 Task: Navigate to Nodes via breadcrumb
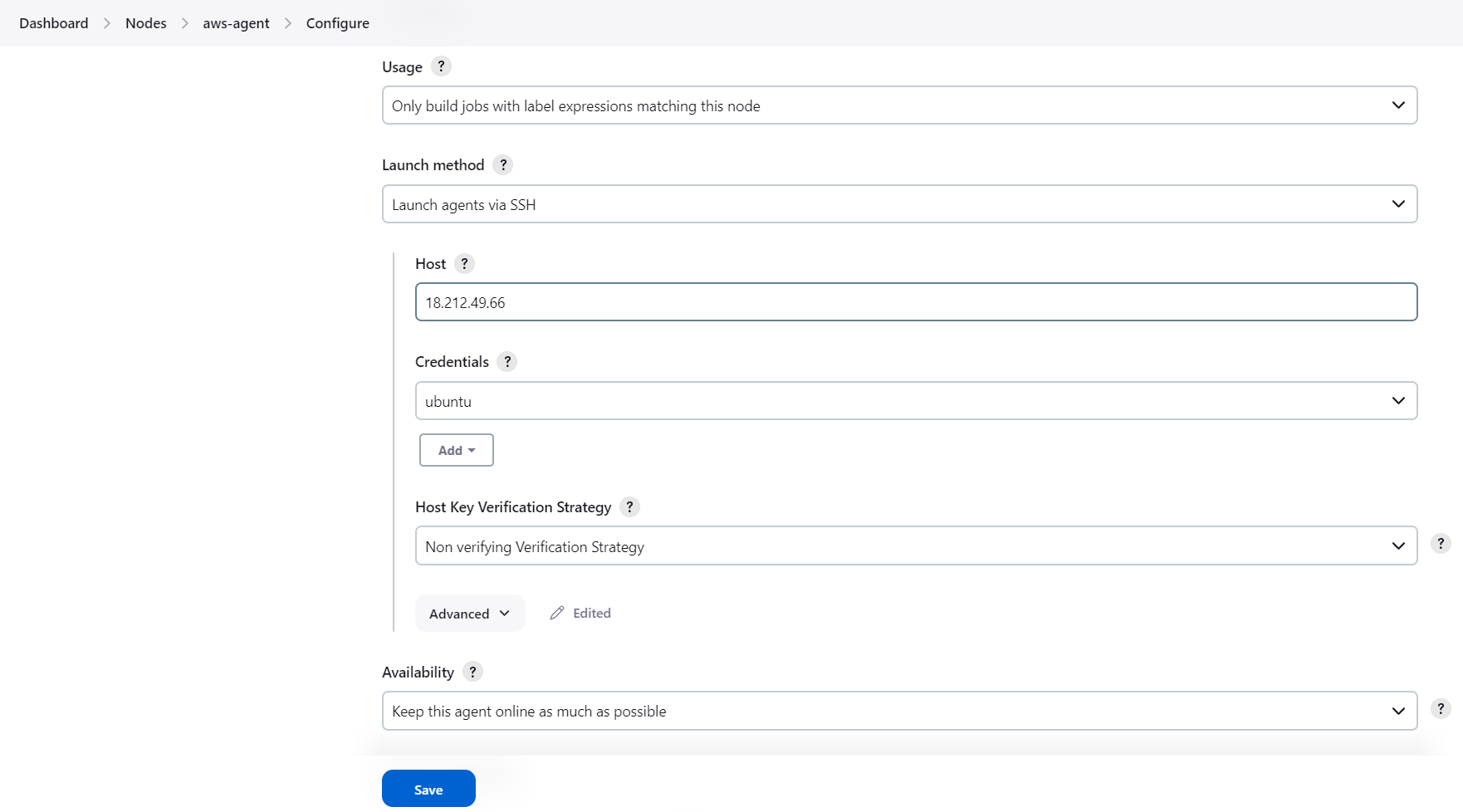coord(145,22)
